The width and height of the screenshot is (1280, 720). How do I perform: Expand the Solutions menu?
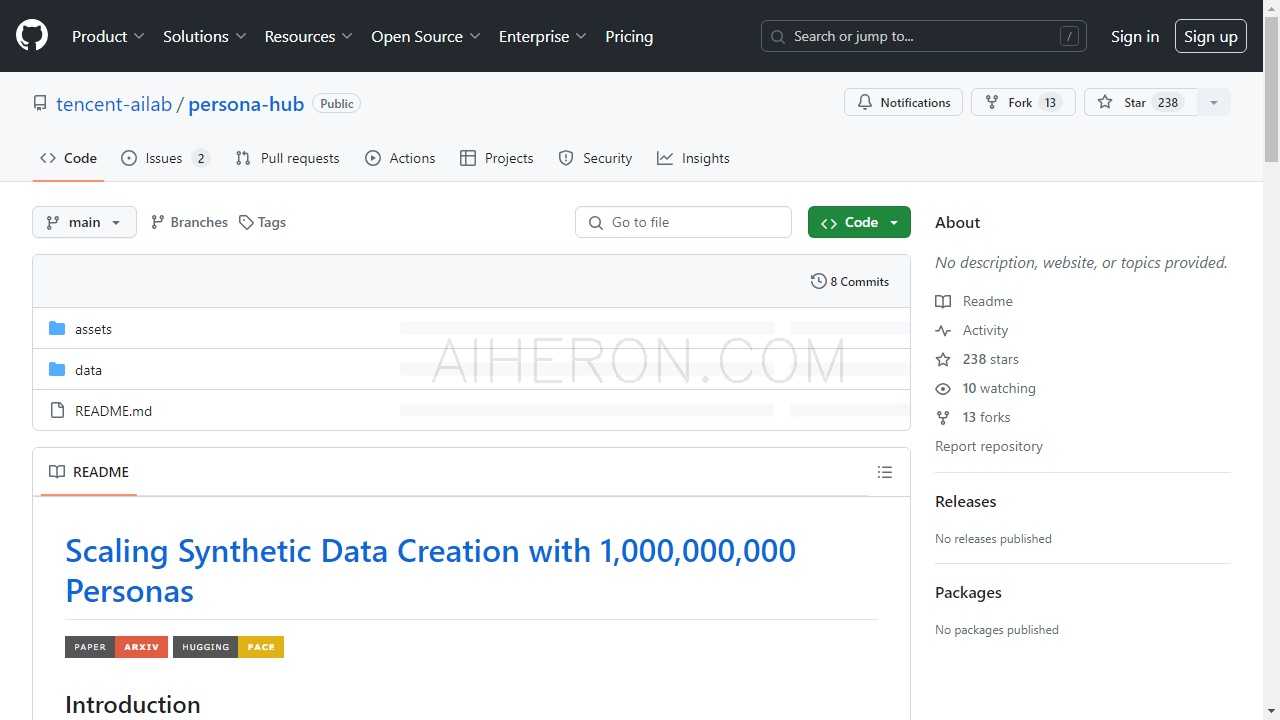205,36
